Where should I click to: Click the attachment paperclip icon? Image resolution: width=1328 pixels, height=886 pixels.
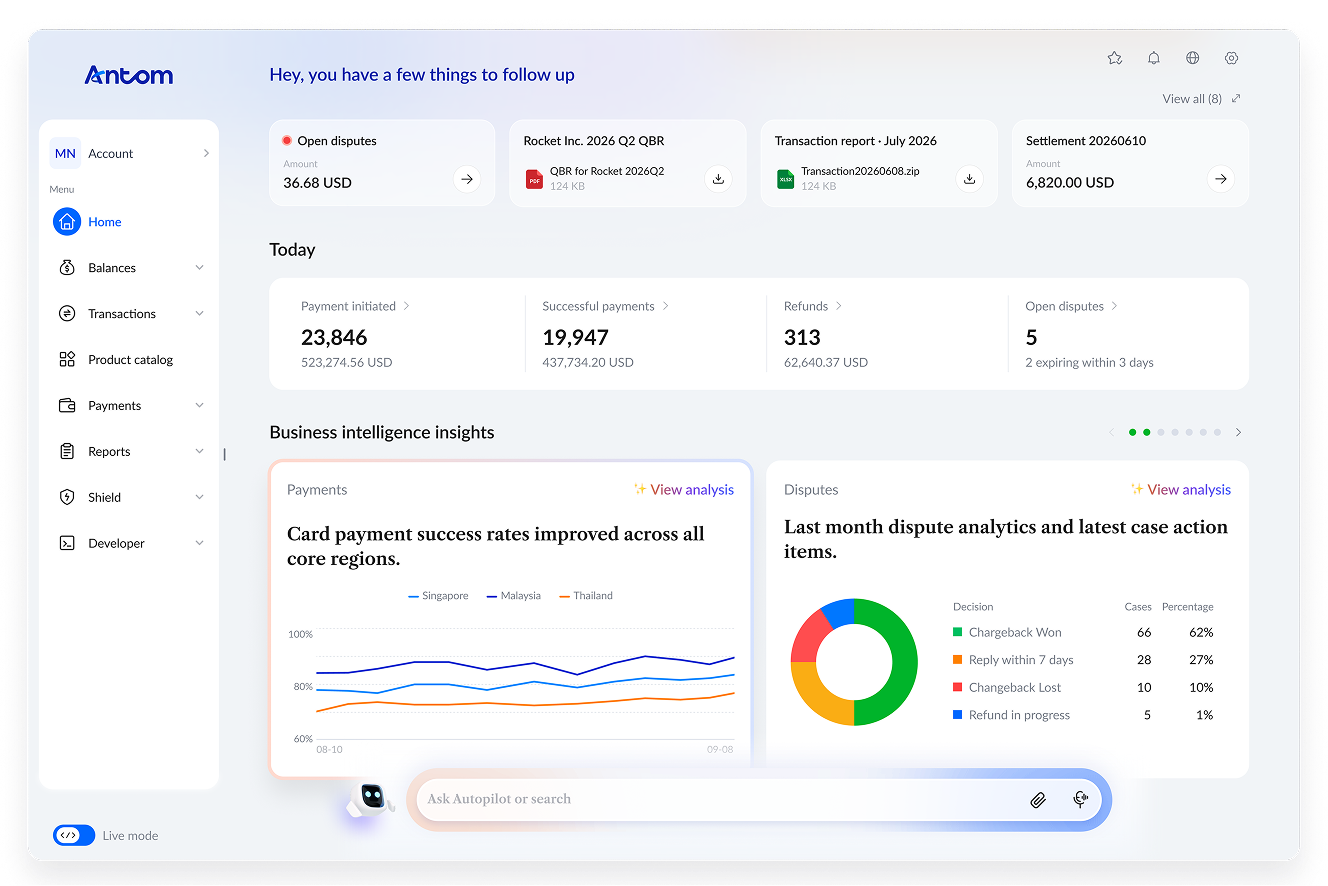click(x=1038, y=800)
